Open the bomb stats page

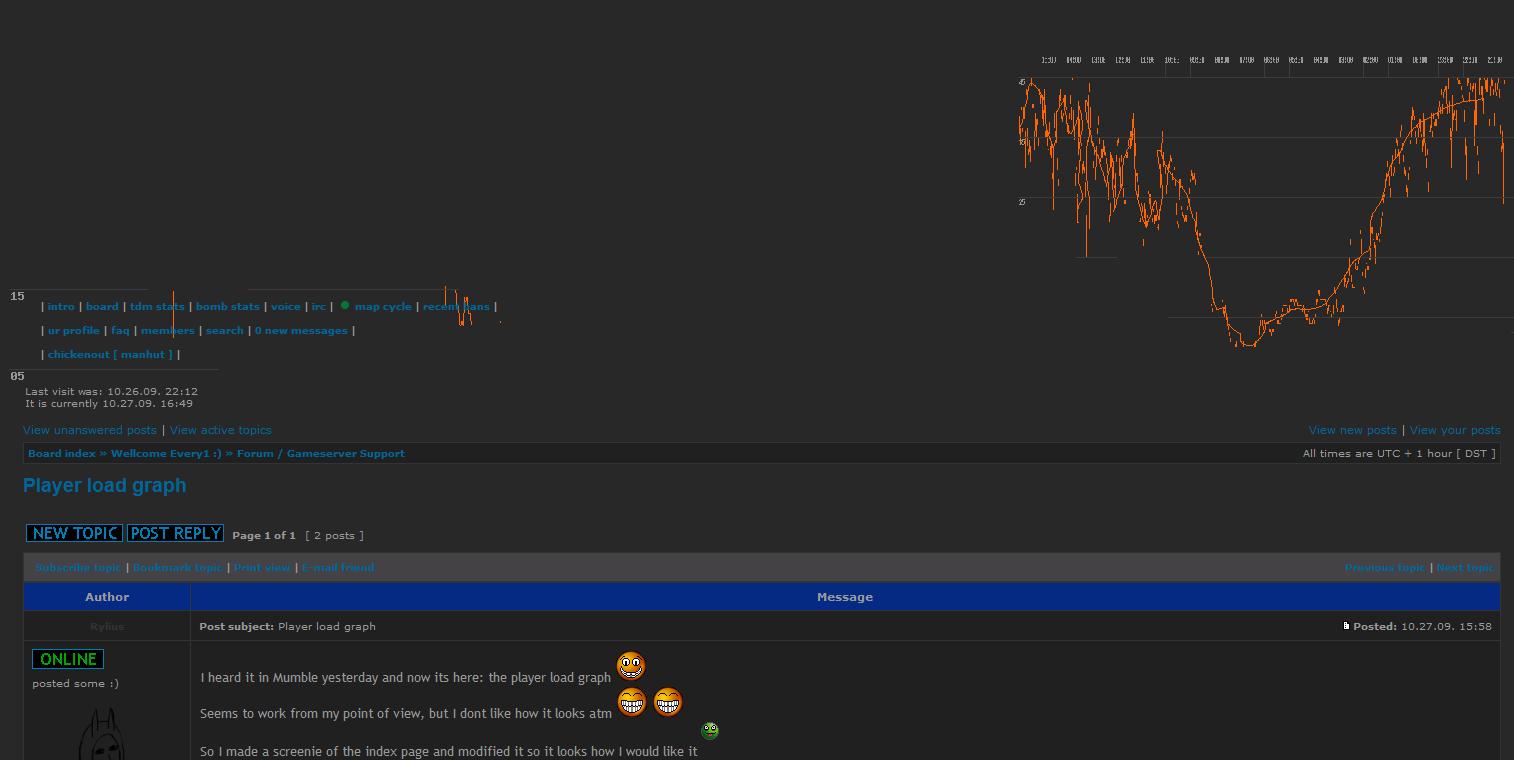click(227, 307)
